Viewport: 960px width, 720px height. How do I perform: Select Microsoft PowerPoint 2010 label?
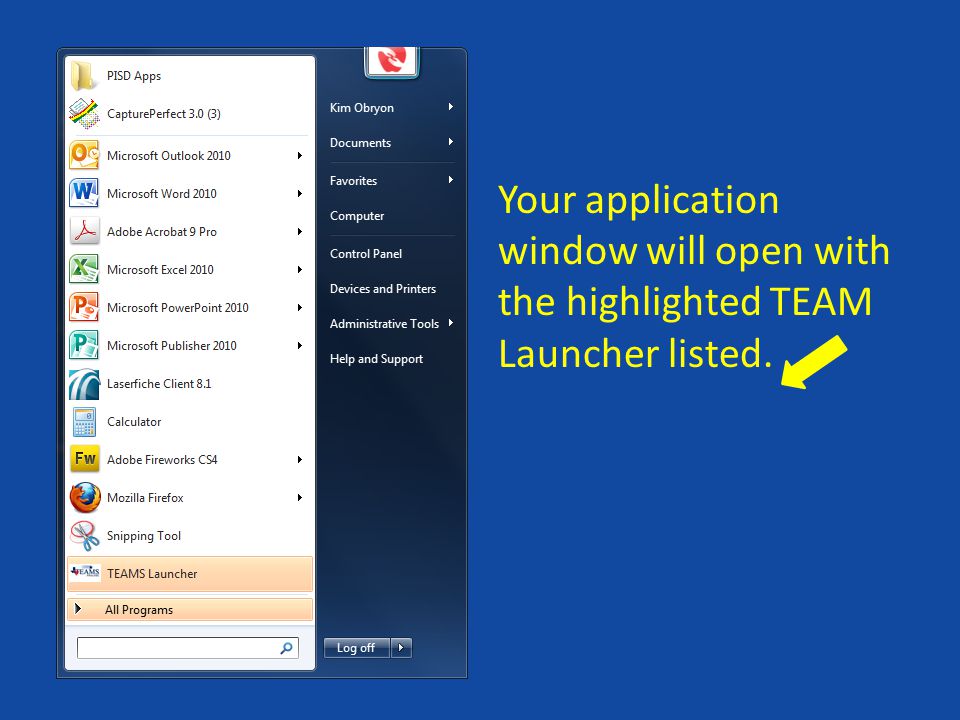178,308
